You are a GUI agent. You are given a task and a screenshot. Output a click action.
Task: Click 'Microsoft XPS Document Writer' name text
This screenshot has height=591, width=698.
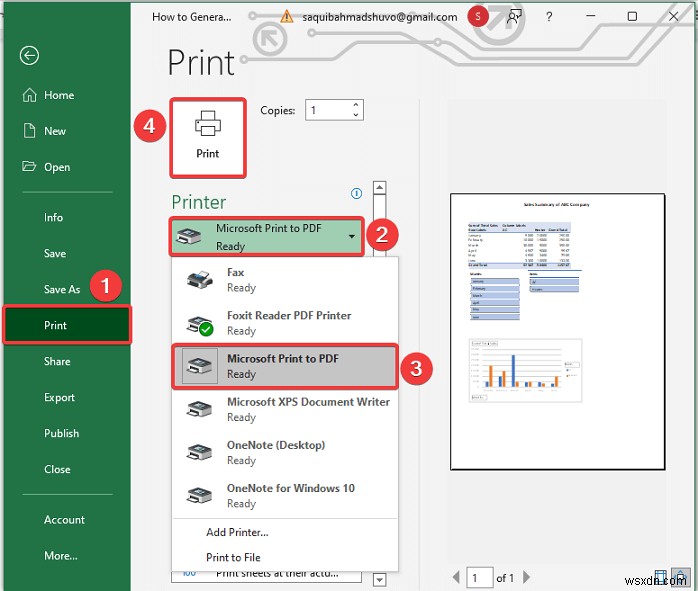coord(308,402)
